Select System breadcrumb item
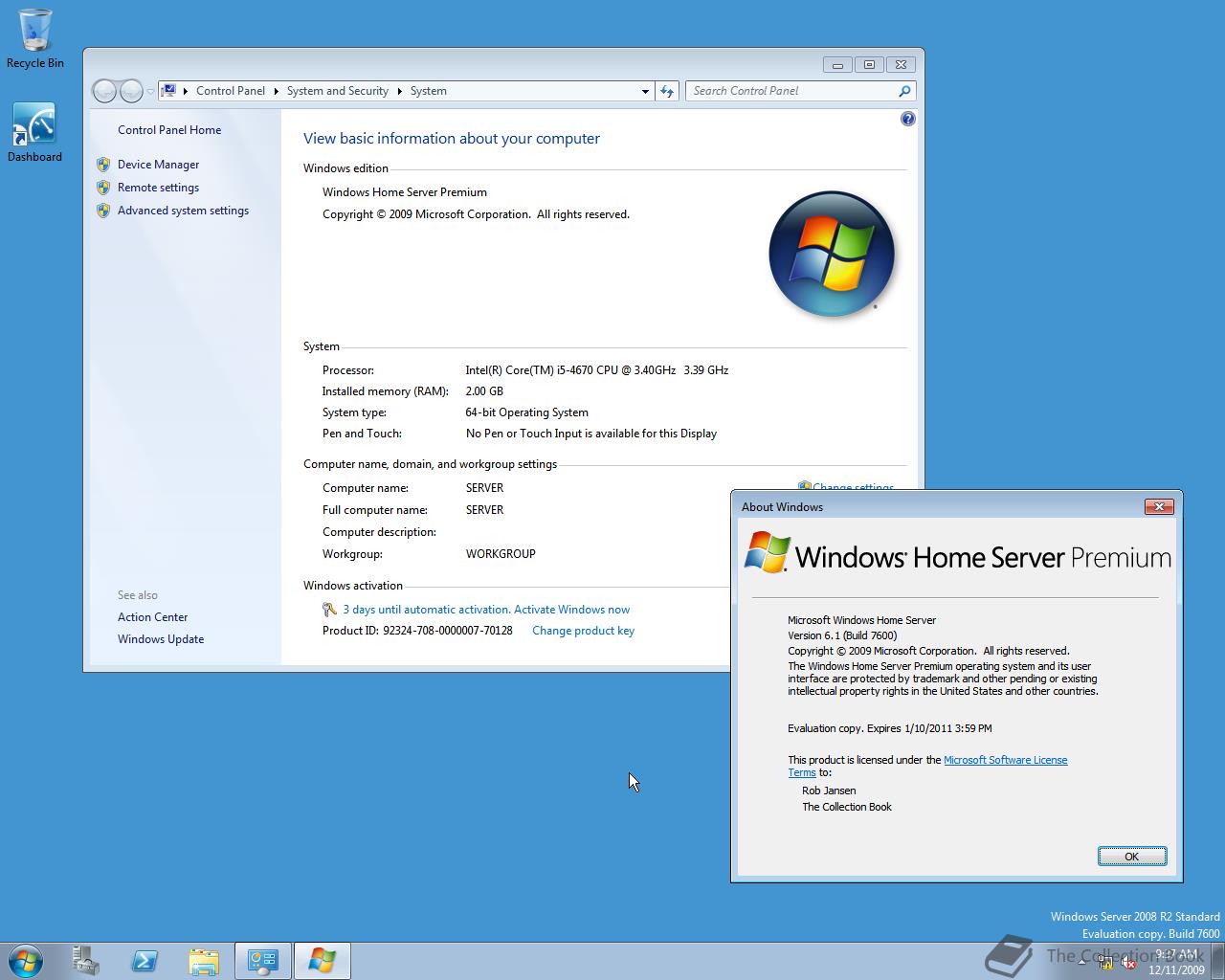This screenshot has height=980, width=1225. [429, 91]
